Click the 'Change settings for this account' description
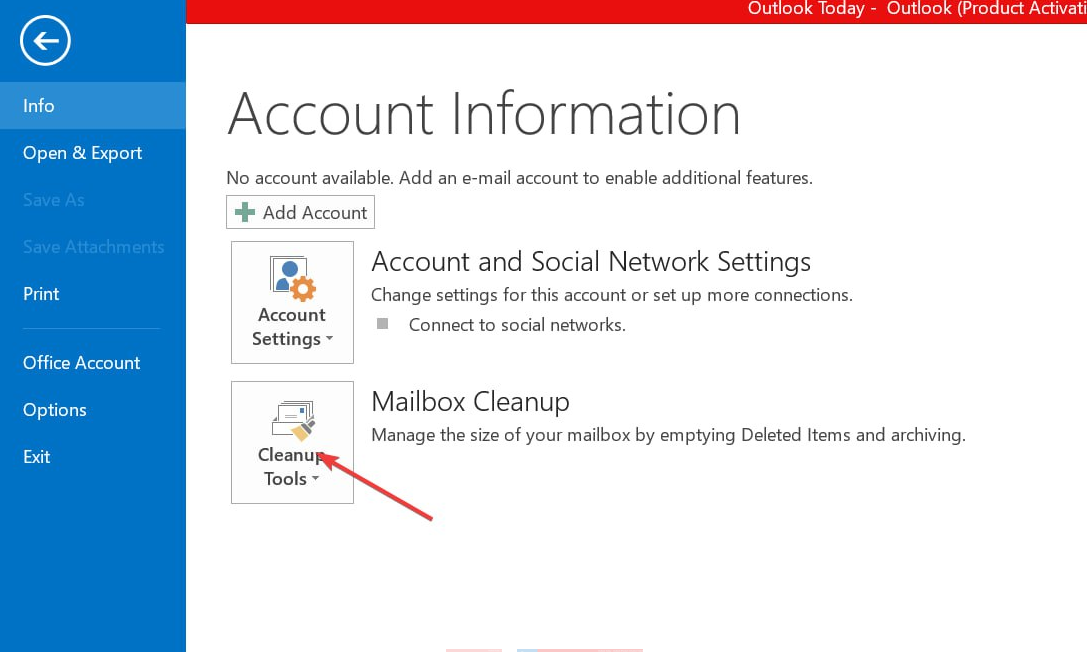Viewport: 1087px width, 652px height. point(611,295)
